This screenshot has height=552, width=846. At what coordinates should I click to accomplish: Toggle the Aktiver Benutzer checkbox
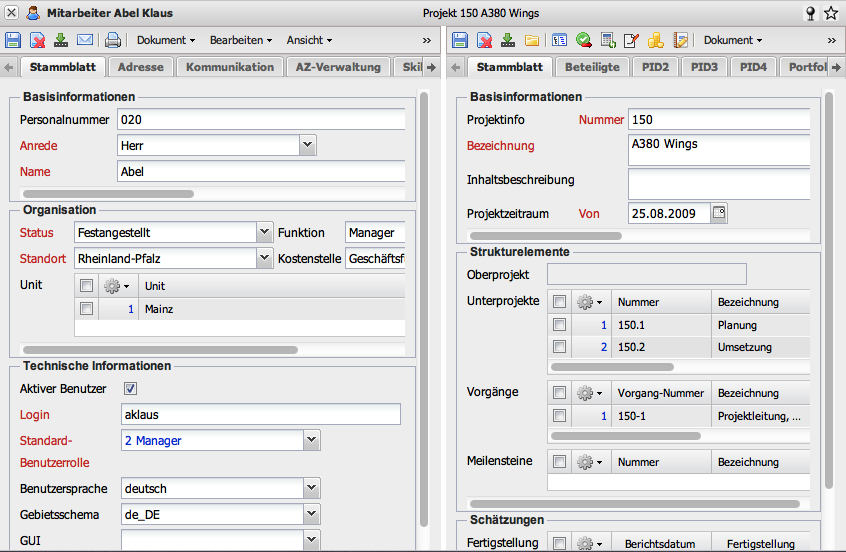130,388
